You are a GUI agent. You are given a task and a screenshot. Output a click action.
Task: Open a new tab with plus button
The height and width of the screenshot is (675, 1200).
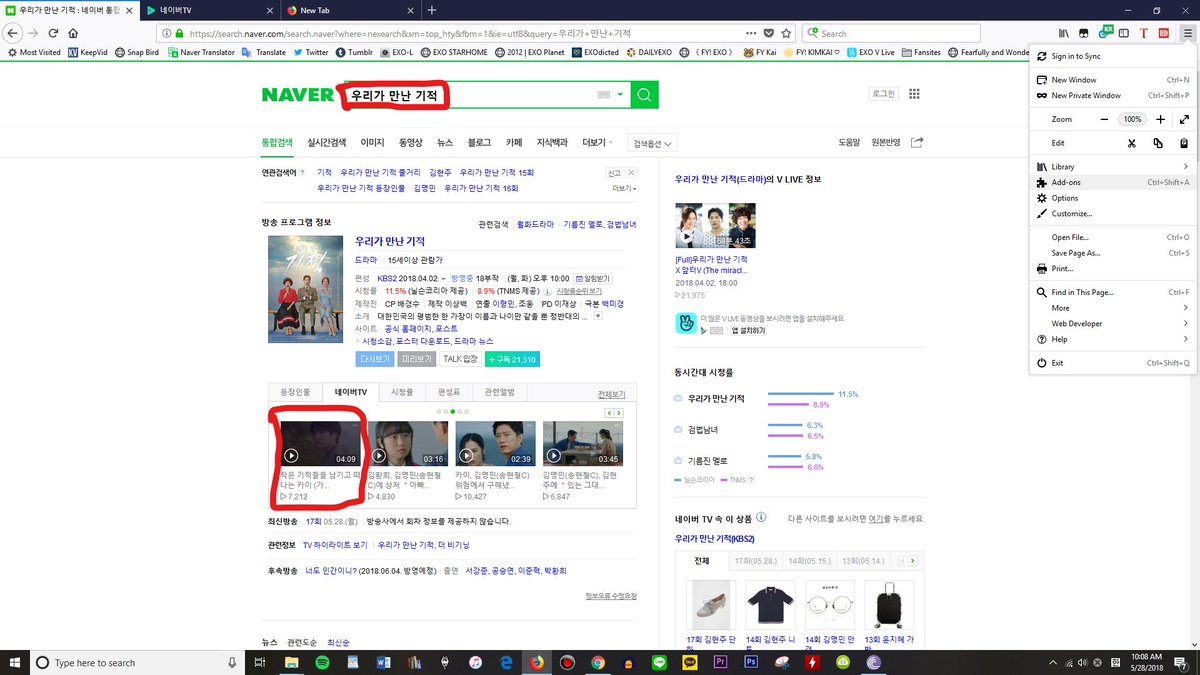[x=431, y=10]
